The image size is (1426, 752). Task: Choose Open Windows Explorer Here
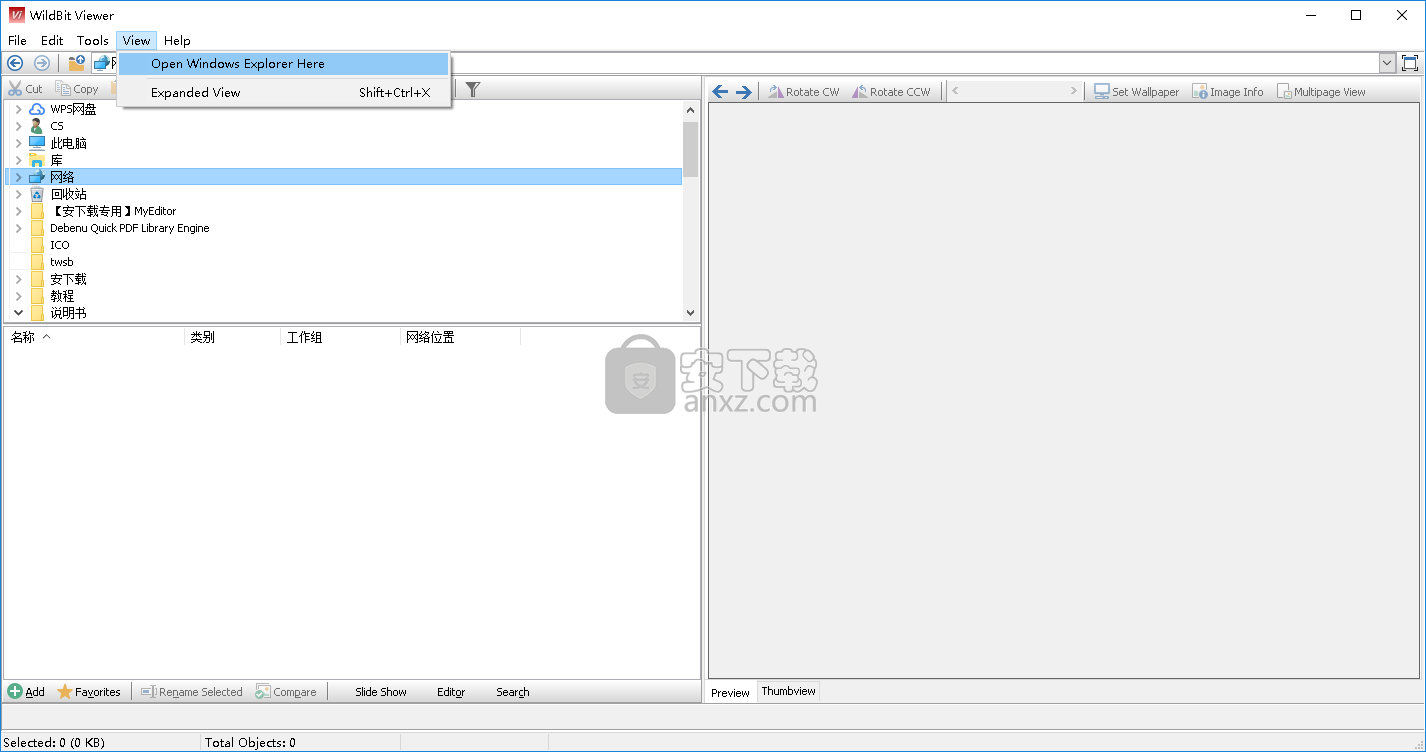pyautogui.click(x=284, y=64)
